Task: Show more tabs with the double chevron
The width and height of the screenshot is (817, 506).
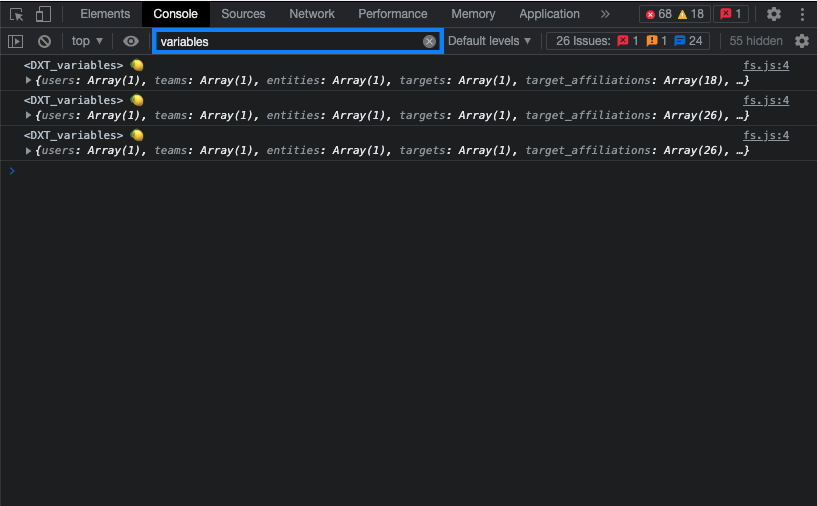Action: click(x=605, y=14)
